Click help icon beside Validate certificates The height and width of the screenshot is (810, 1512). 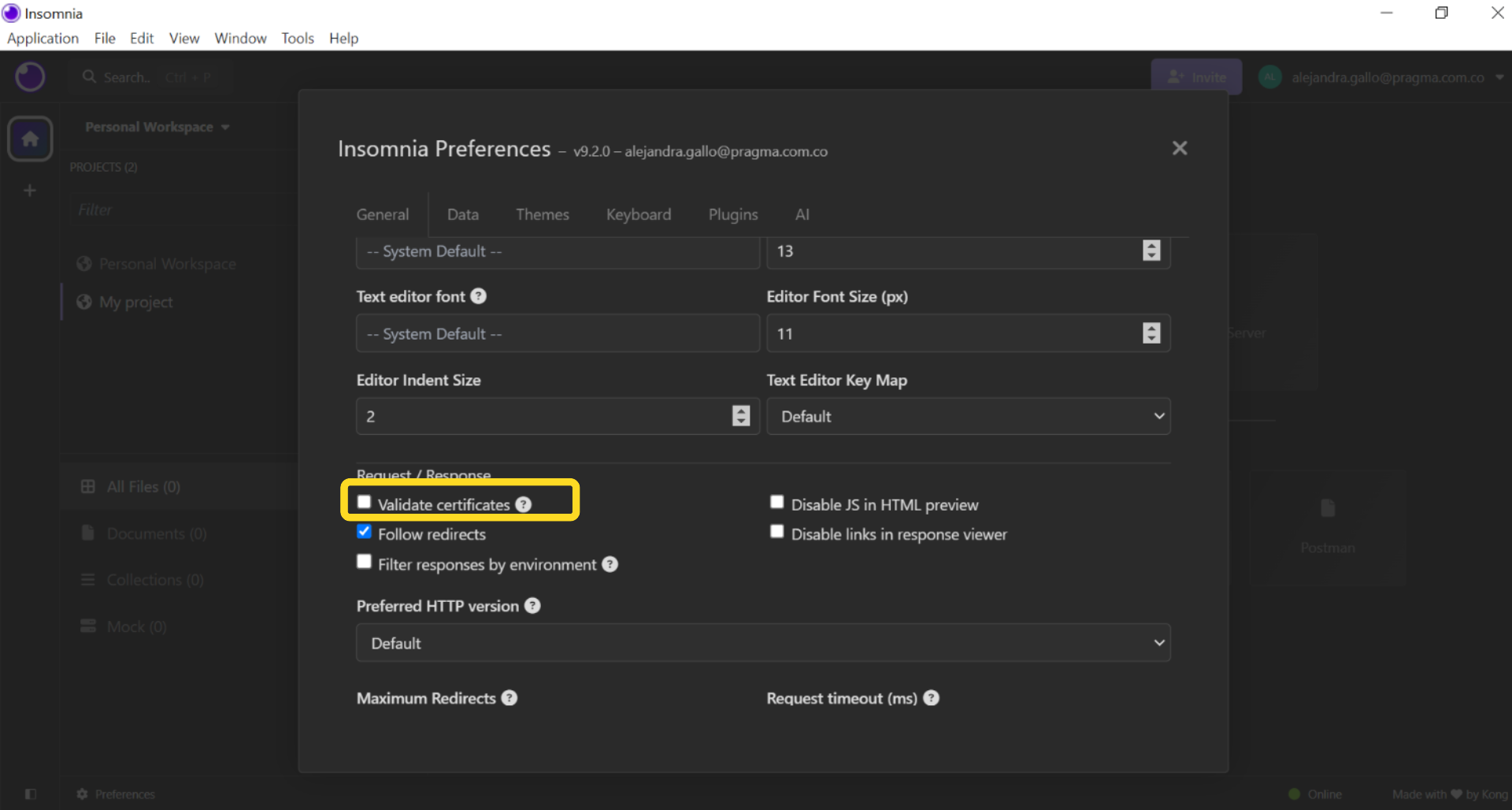[x=524, y=504]
